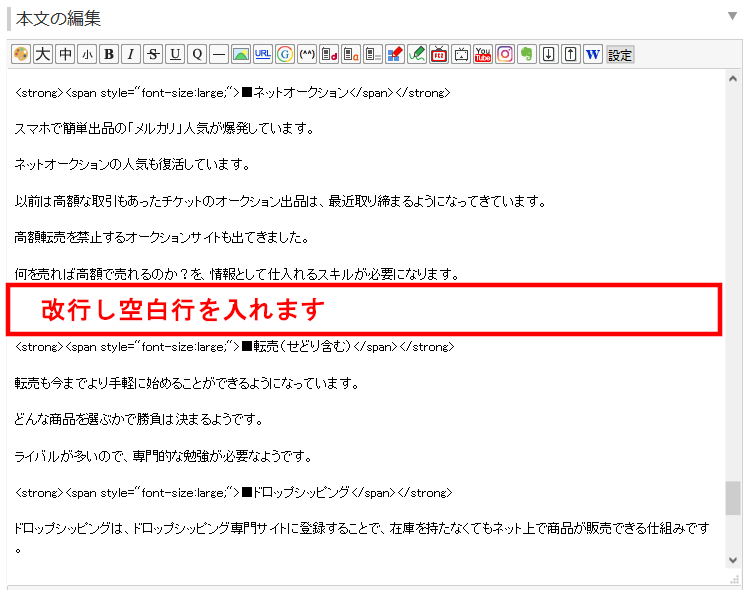Click the outlined TV icon
Screen dimensions: 746x590
coord(461,54)
